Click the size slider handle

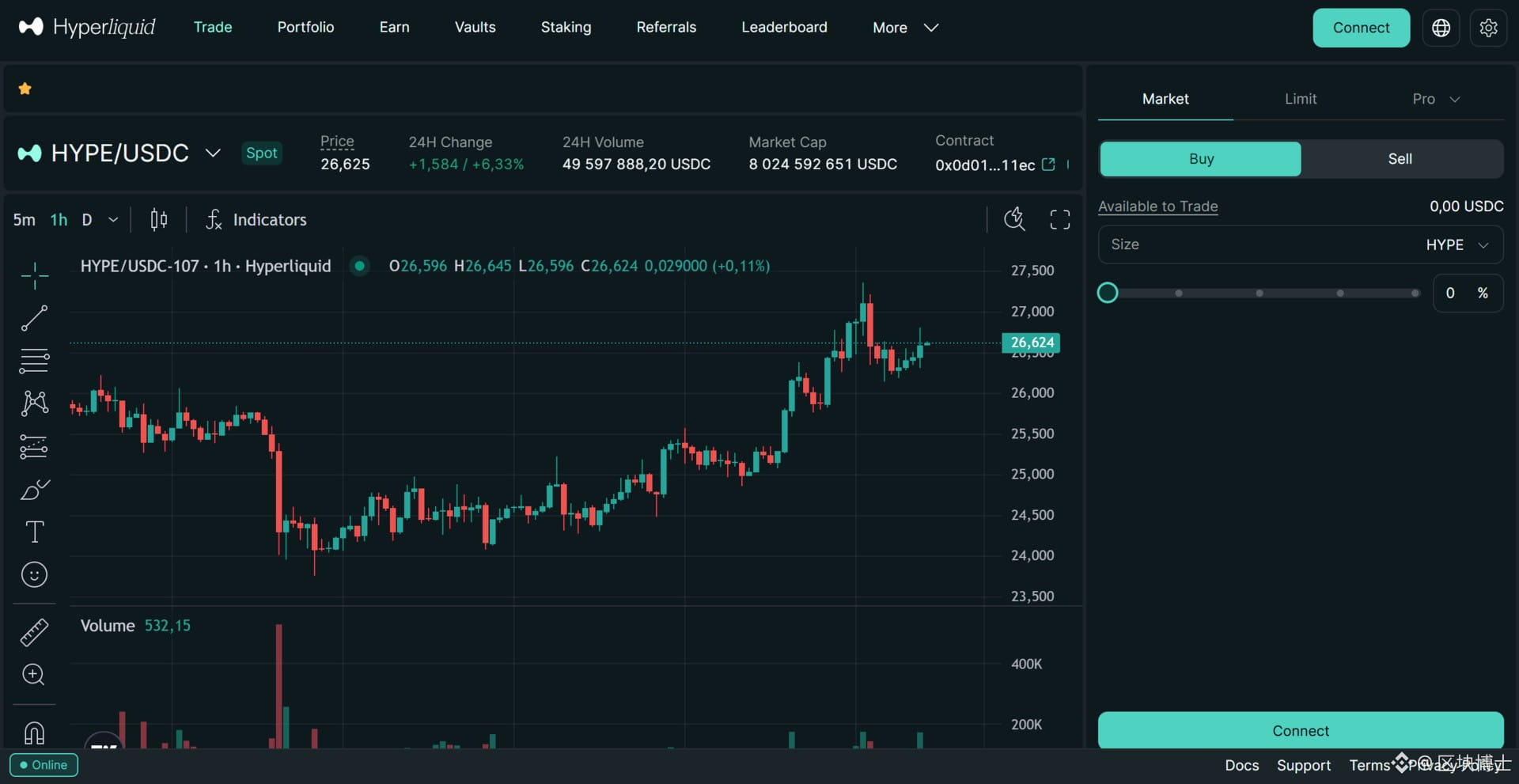(x=1108, y=293)
